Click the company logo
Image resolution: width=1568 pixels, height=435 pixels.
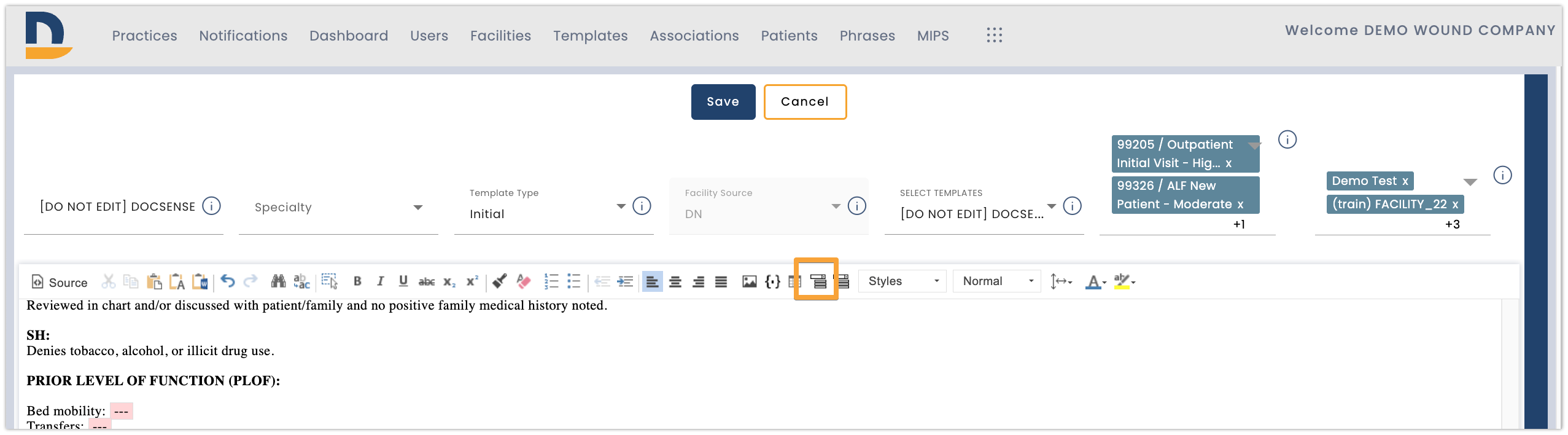[x=49, y=35]
